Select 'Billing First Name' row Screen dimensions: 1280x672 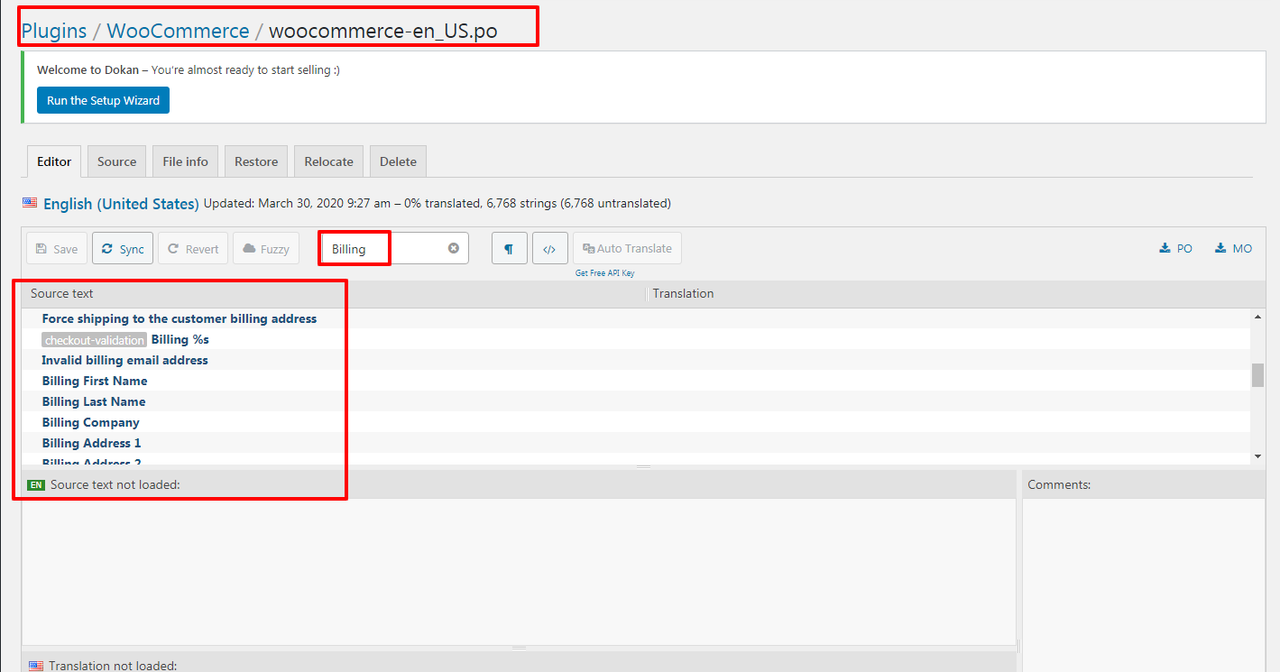636,381
